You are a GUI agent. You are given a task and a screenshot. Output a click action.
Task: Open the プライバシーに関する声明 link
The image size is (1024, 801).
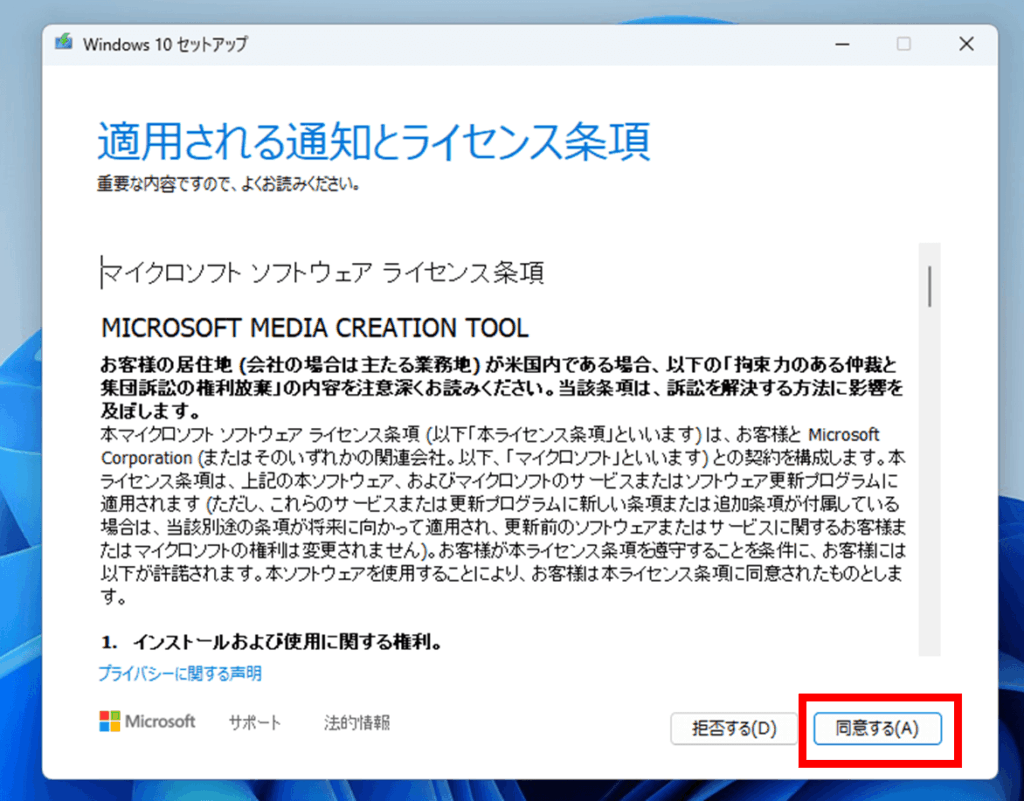point(180,674)
